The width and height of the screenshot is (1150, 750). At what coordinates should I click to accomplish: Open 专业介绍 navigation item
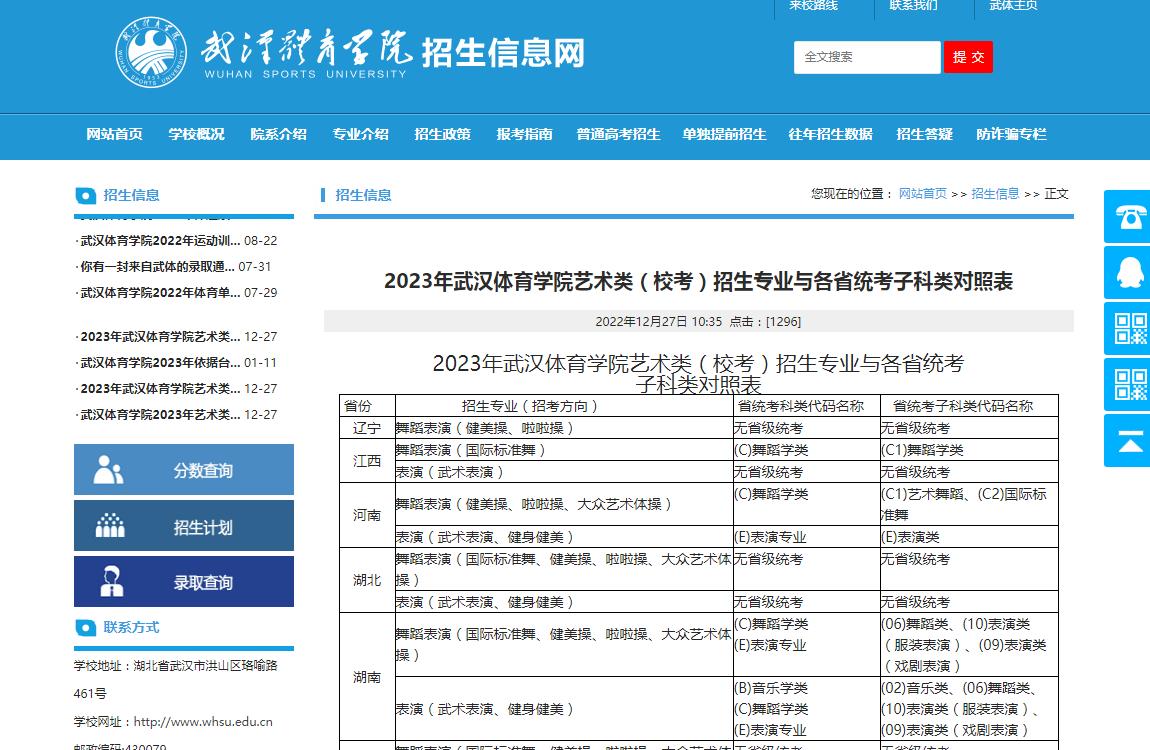pos(360,134)
